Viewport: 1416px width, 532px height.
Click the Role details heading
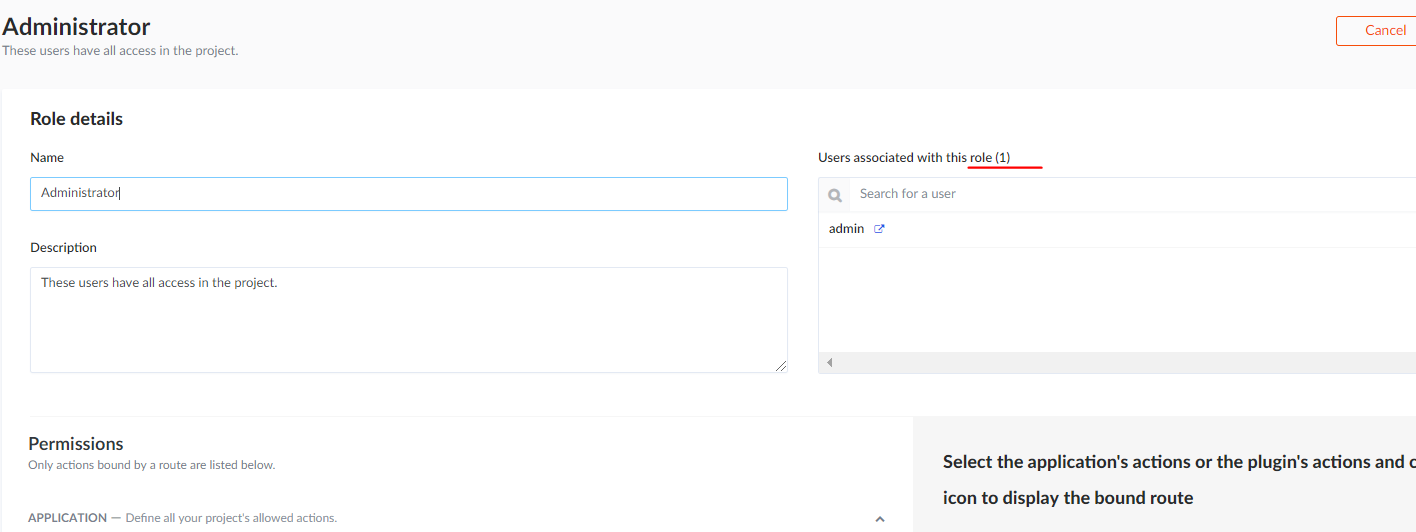click(x=76, y=119)
